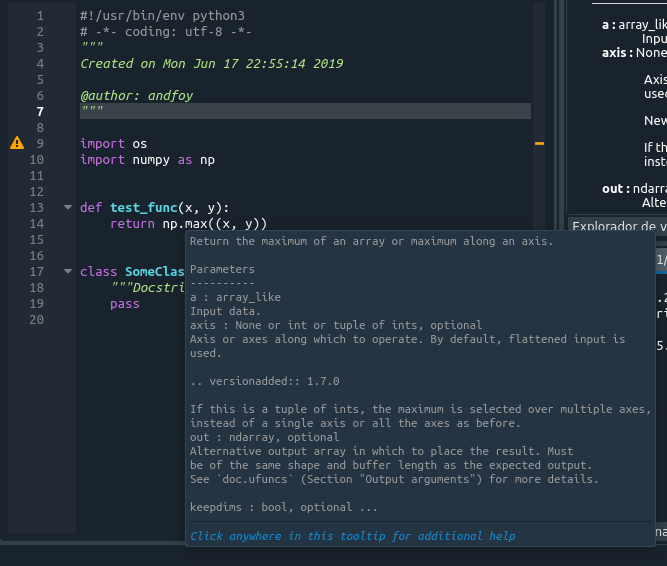Click the orange warning marker in scroll flag area
Screen dimensions: 667x566
[x=540, y=144]
